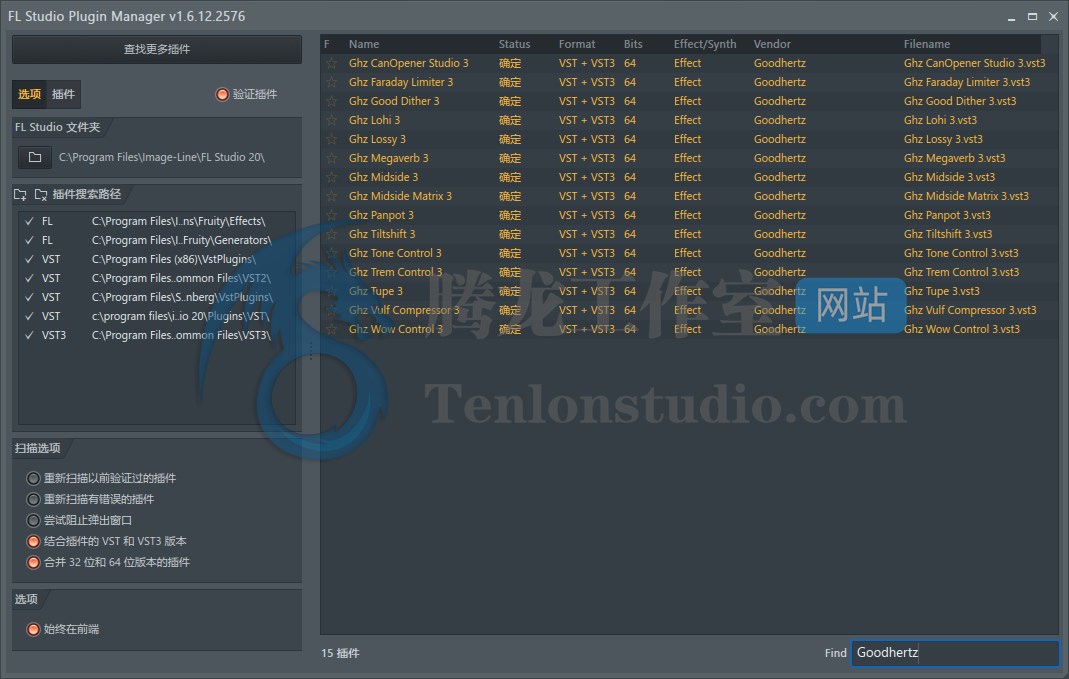This screenshot has height=679, width=1069.
Task: Select the Ghz Vulf Compressor 3 name
Action: click(404, 311)
